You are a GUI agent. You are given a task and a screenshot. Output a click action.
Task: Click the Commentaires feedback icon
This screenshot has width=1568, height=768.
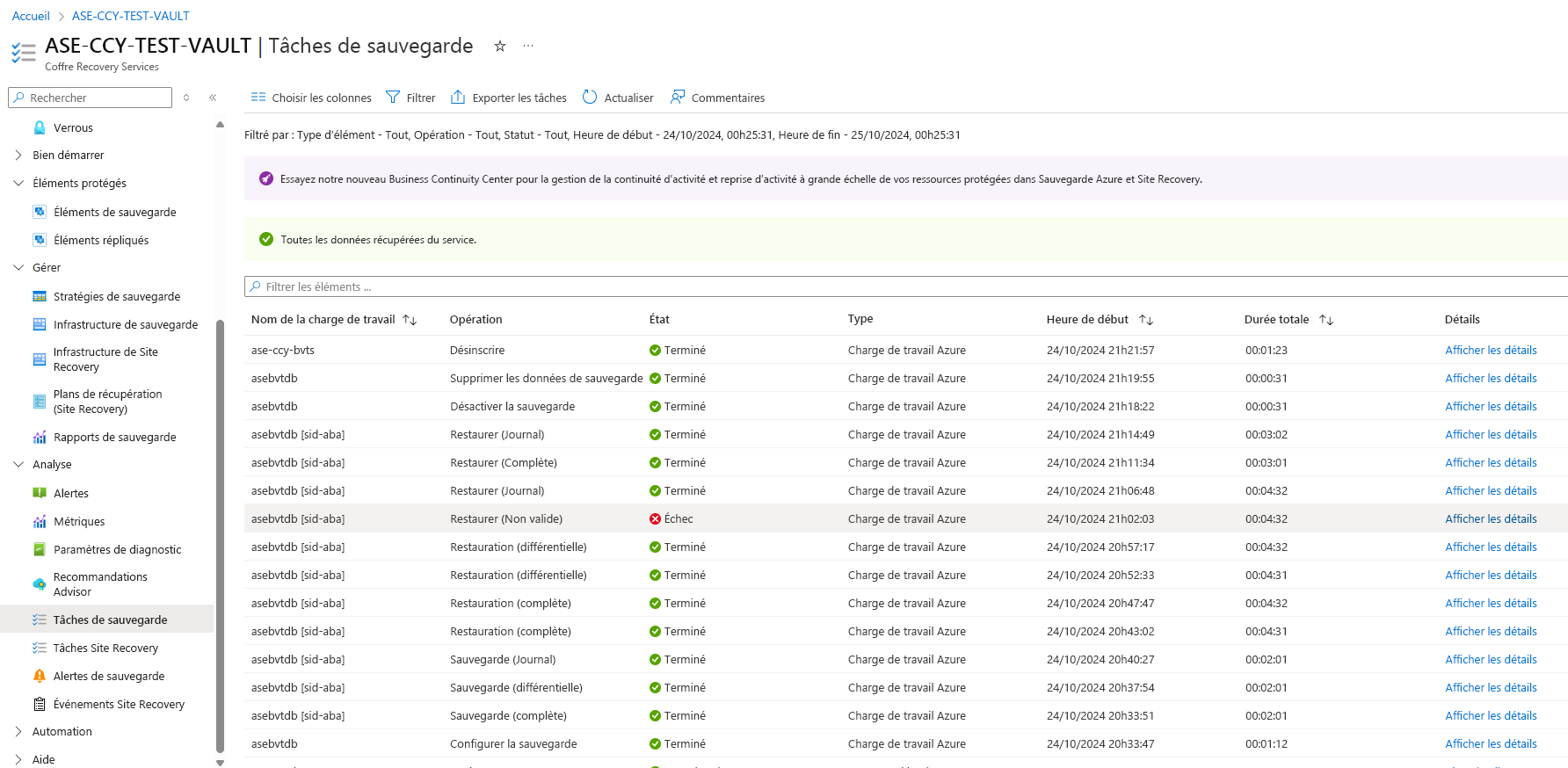click(x=678, y=98)
